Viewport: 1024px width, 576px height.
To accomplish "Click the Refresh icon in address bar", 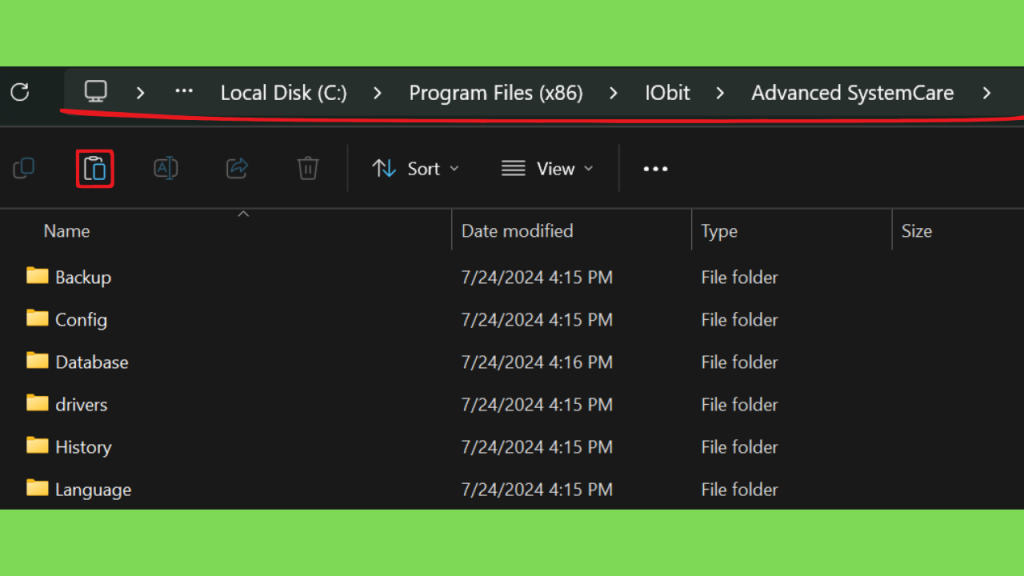I will pyautogui.click(x=20, y=92).
